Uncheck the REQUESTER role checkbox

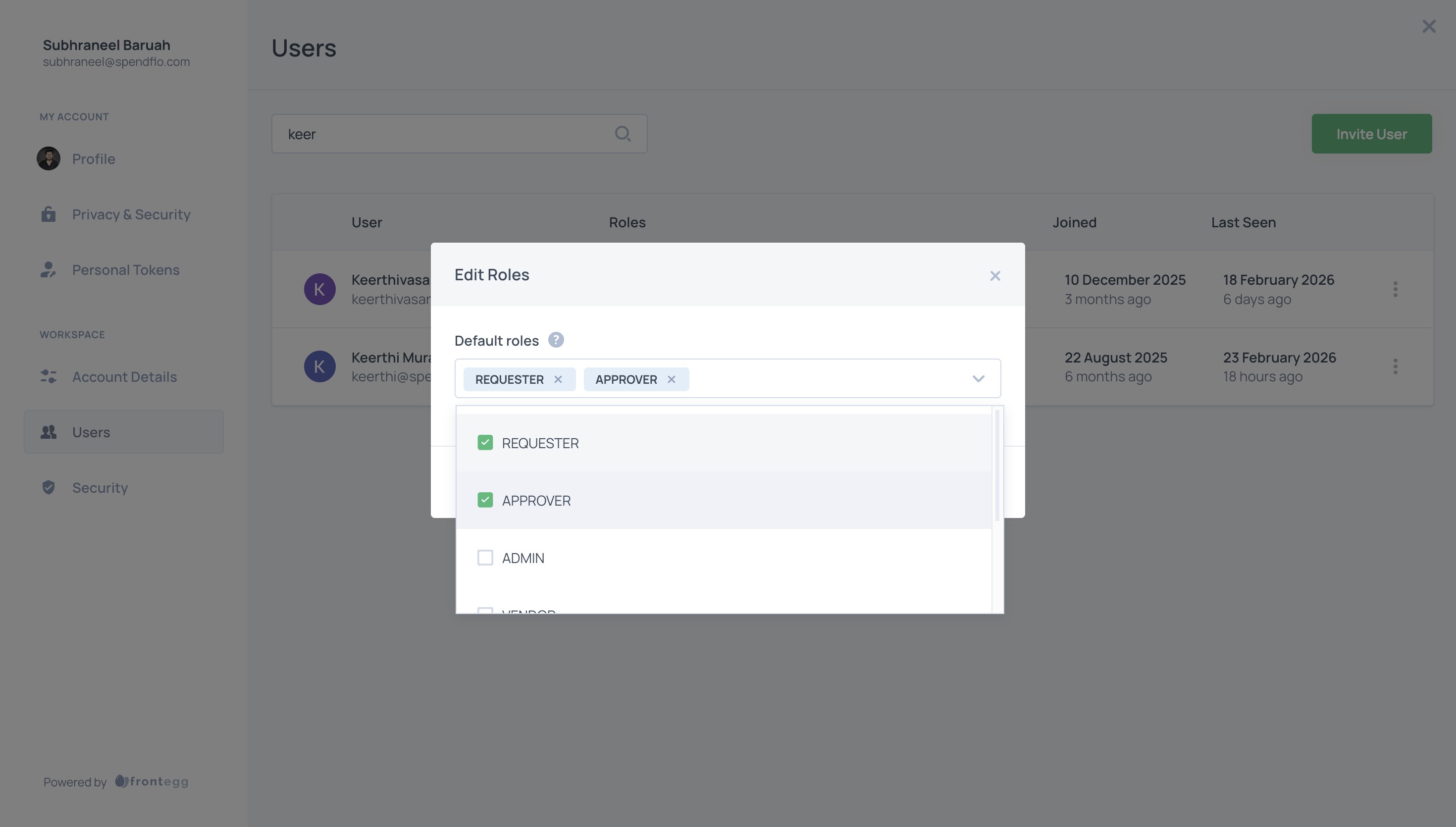click(x=485, y=442)
